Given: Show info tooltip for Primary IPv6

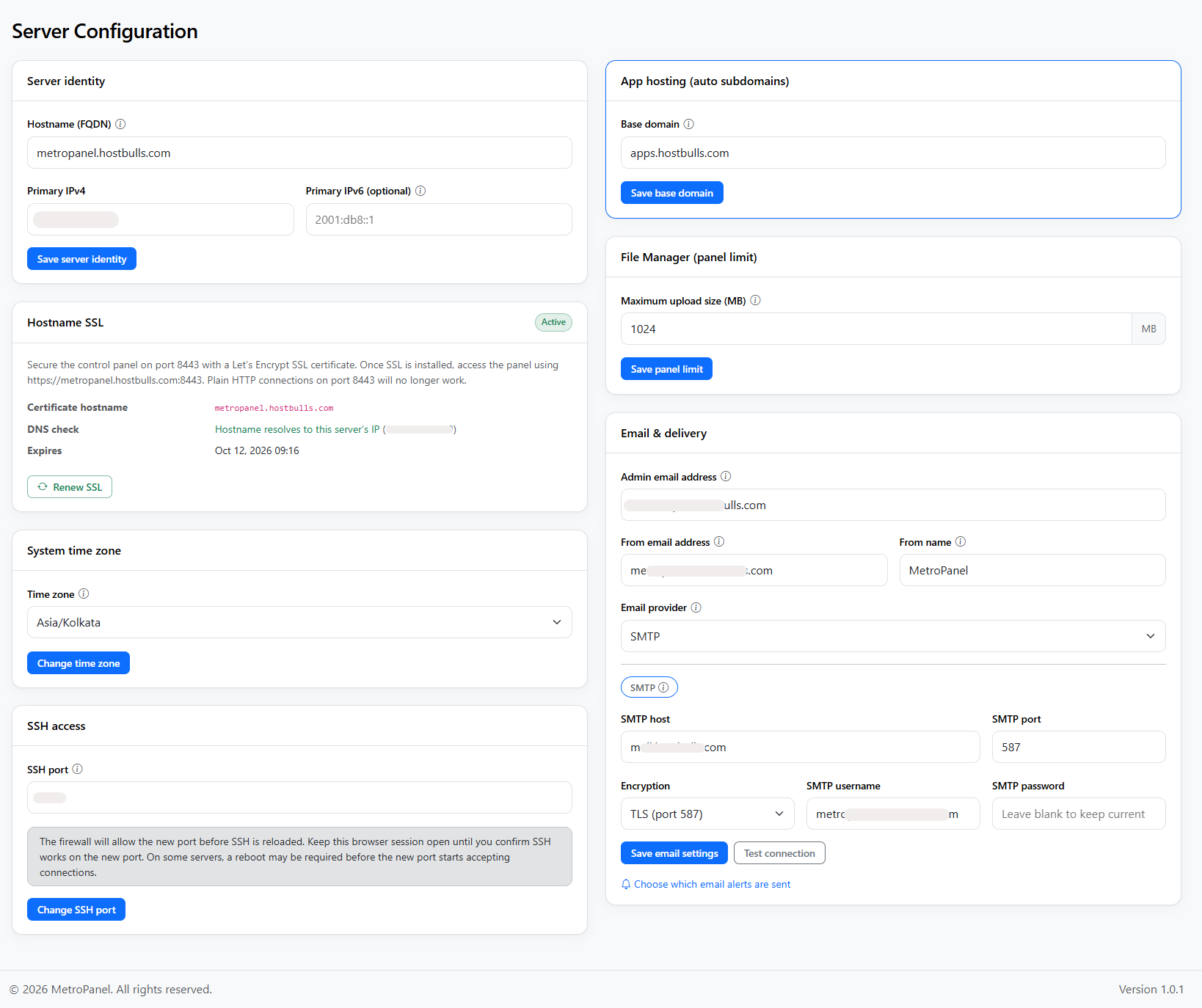Looking at the screenshot, I should (420, 191).
